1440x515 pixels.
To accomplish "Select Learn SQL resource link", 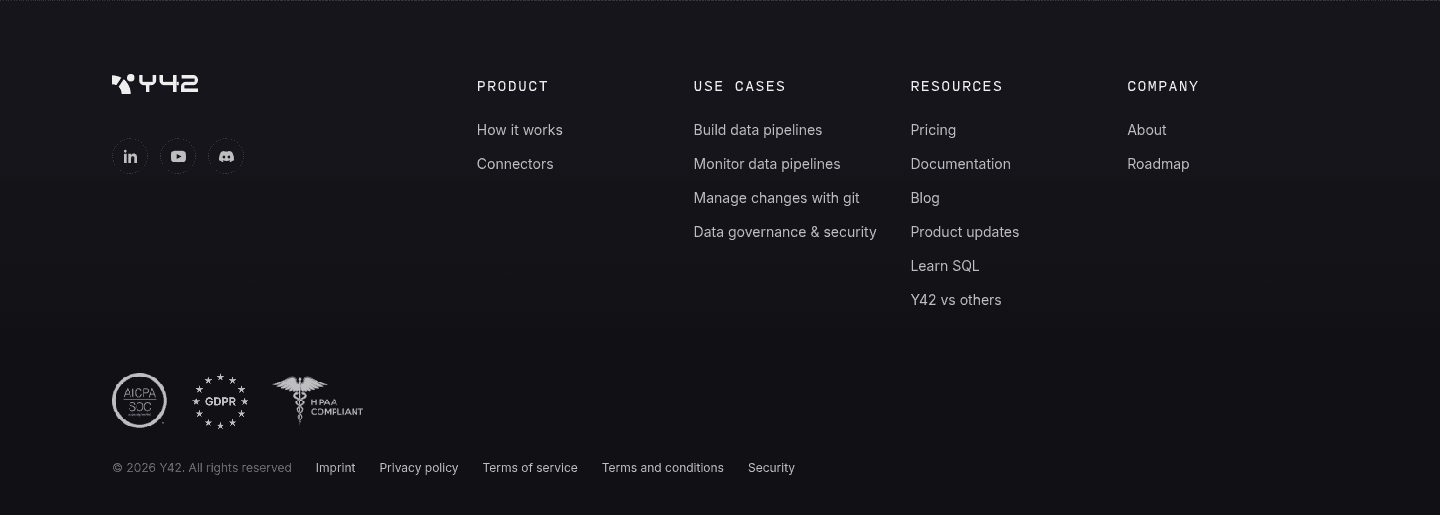I will click(945, 266).
